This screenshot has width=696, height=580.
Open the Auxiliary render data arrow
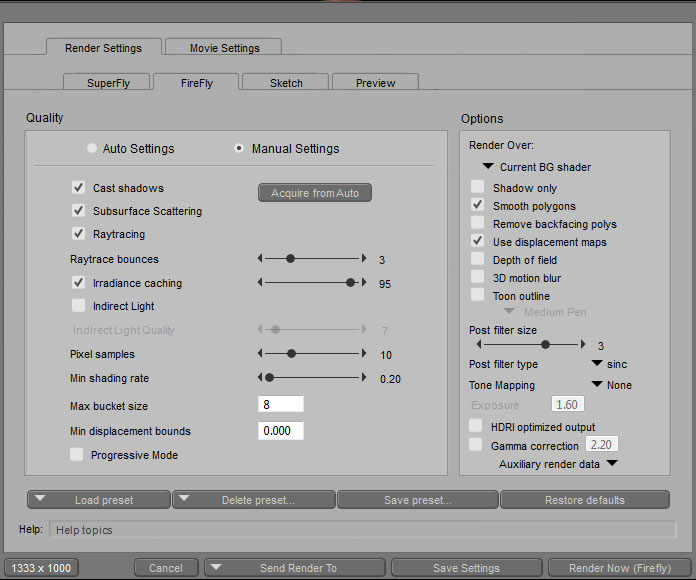click(611, 464)
